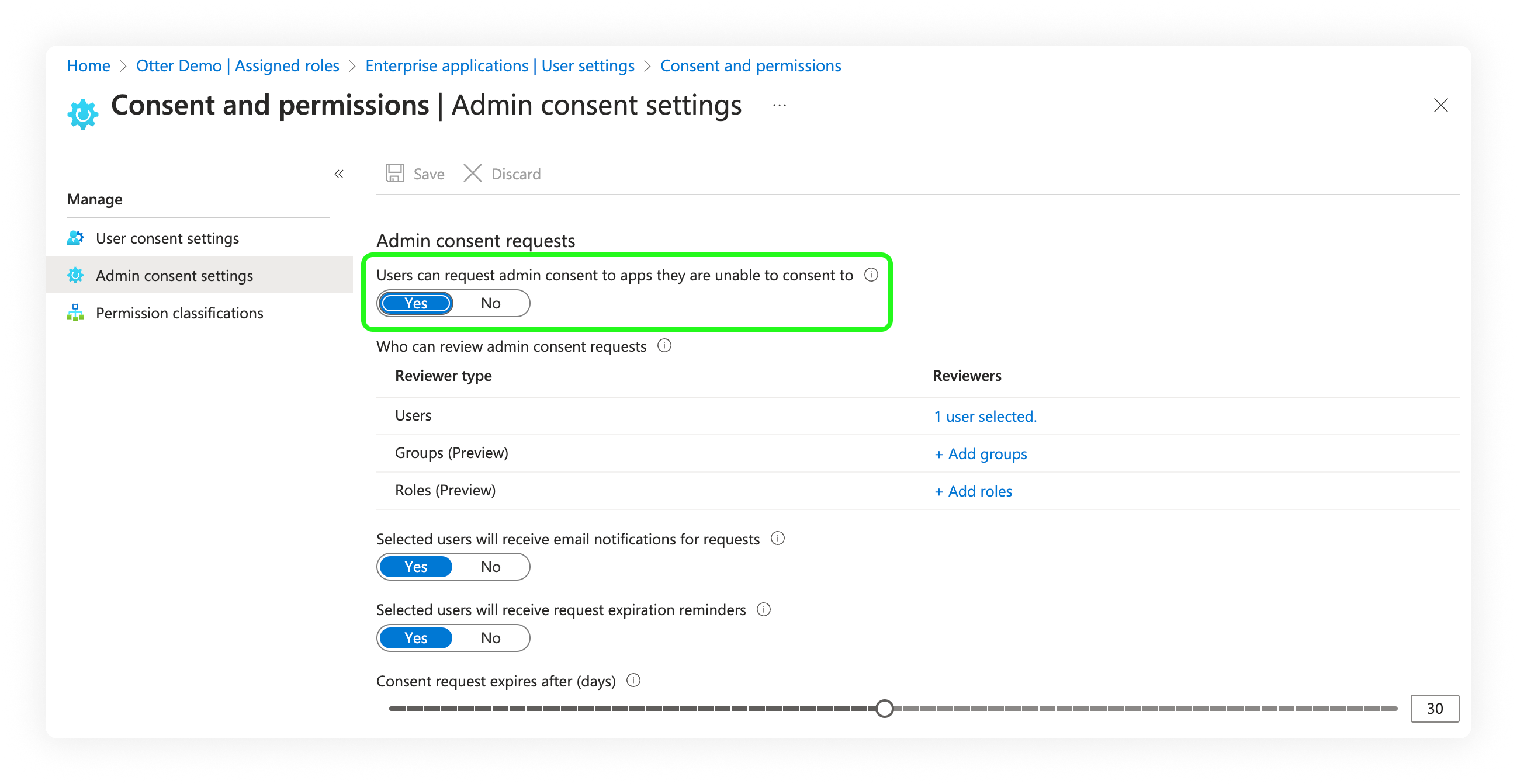
Task: Click Add groups for reviewers
Action: [980, 453]
